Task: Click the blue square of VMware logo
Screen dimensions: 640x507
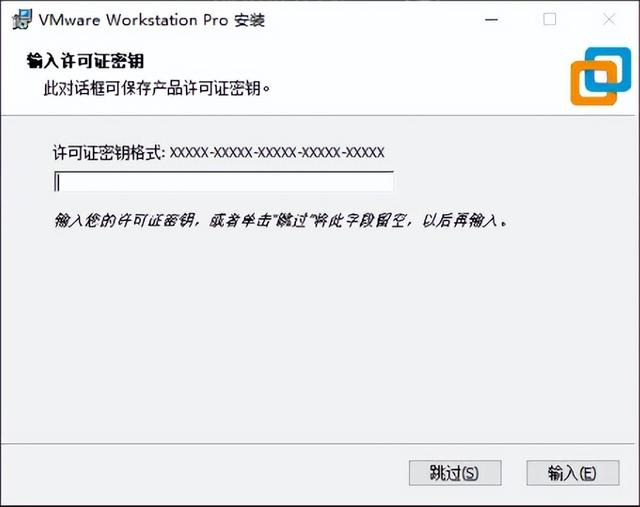Action: (608, 70)
